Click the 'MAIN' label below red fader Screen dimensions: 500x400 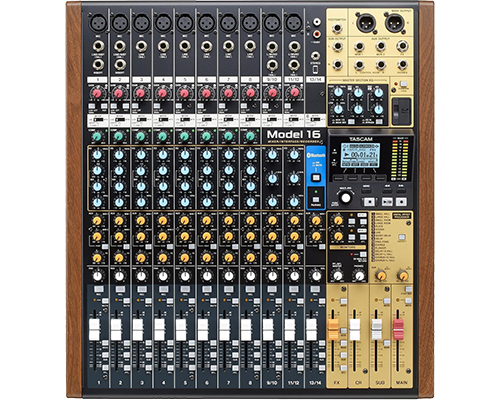tap(402, 382)
